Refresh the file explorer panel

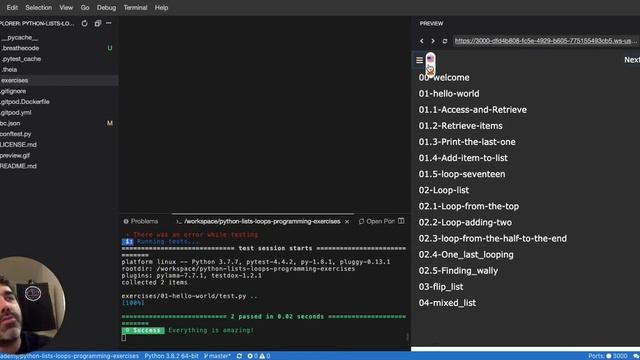tap(84, 23)
